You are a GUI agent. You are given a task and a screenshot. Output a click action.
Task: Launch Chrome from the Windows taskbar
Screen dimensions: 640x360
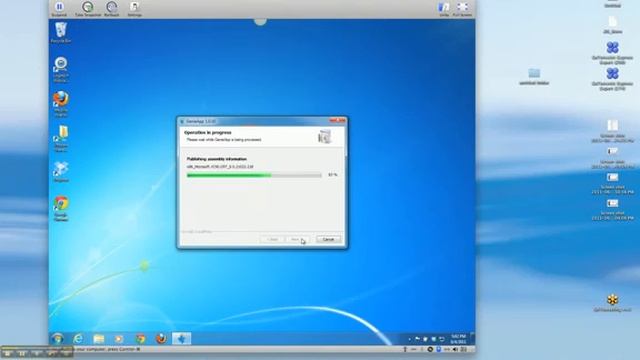[x=140, y=338]
